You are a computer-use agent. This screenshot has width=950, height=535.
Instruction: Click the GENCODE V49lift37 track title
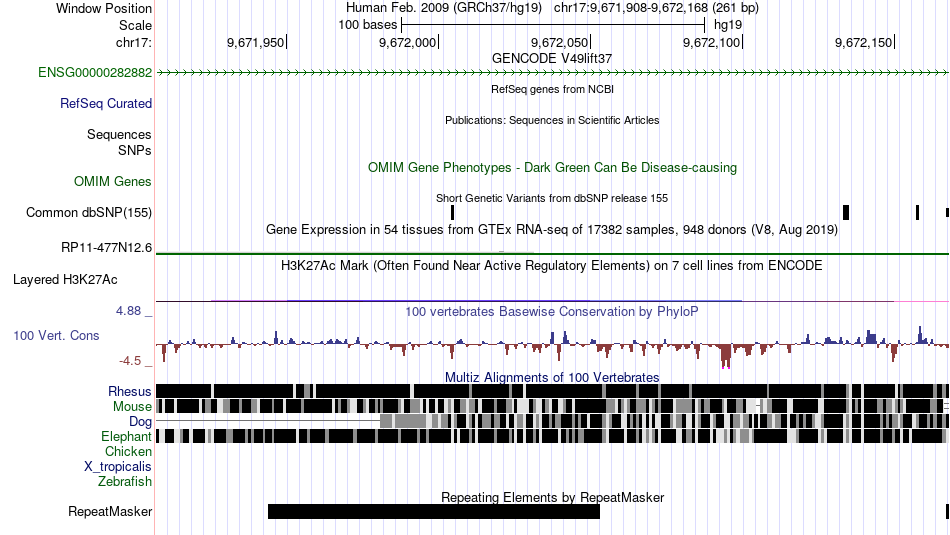(x=552, y=59)
